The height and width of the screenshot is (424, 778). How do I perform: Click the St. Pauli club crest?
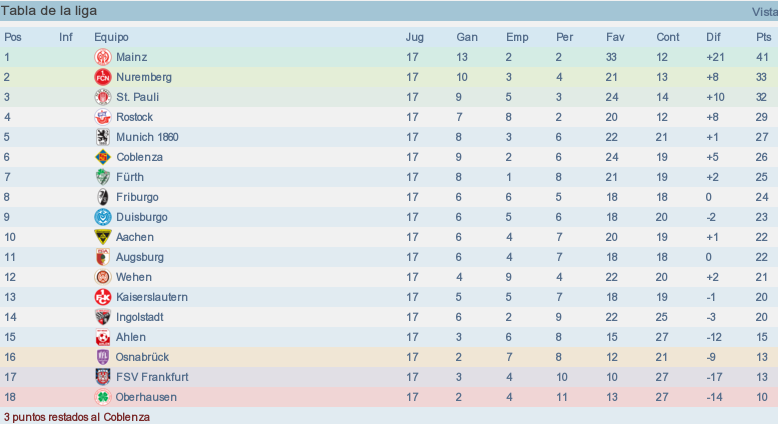pos(103,97)
